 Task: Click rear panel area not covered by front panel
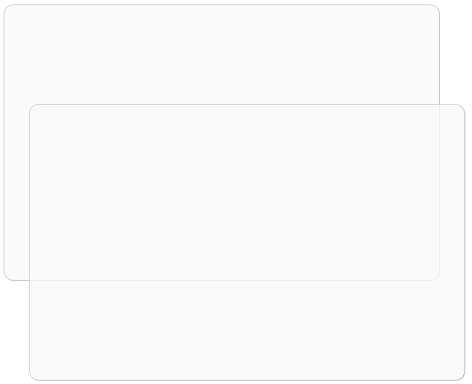(222, 54)
